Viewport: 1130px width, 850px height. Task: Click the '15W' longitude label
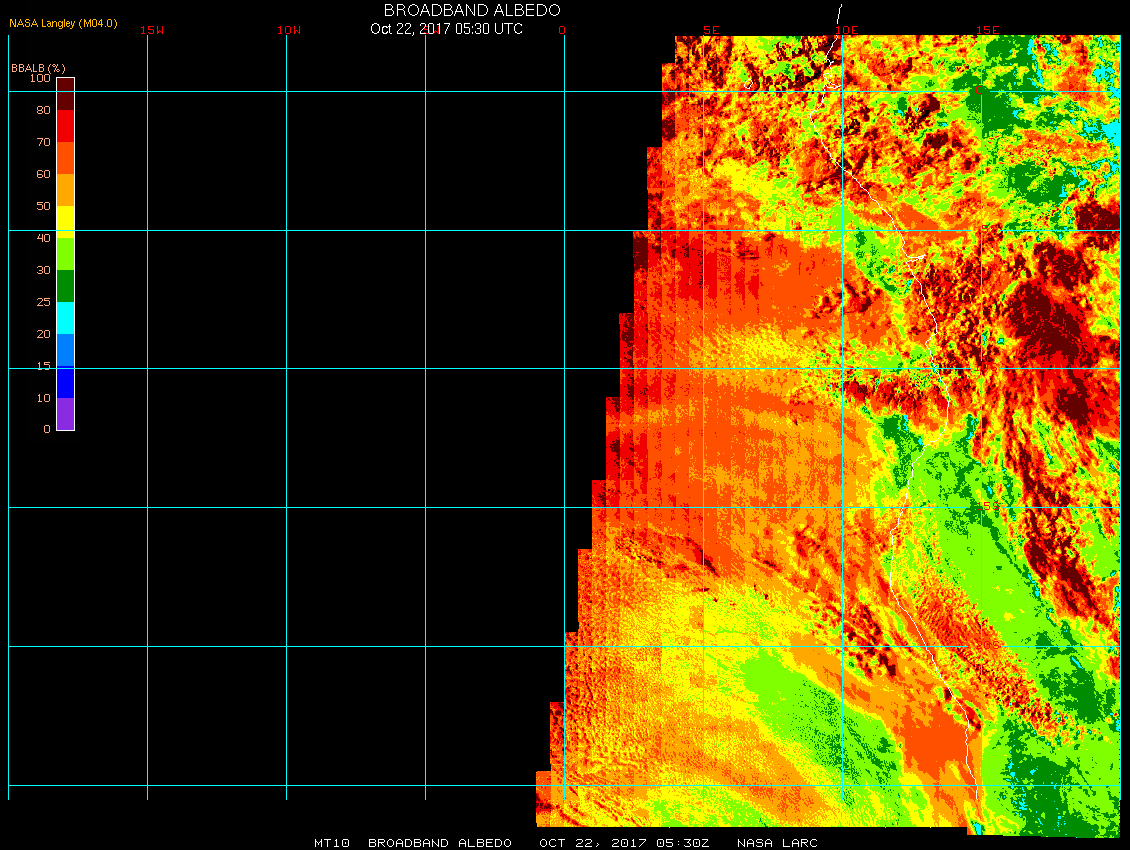tap(152, 30)
